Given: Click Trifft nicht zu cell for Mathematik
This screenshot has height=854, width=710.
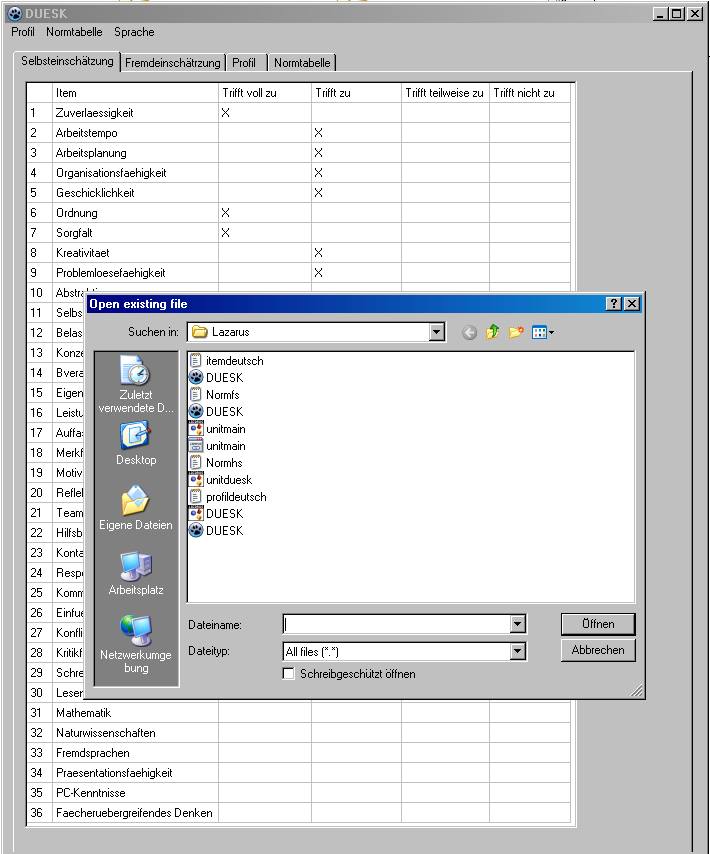Looking at the screenshot, I should (530, 713).
